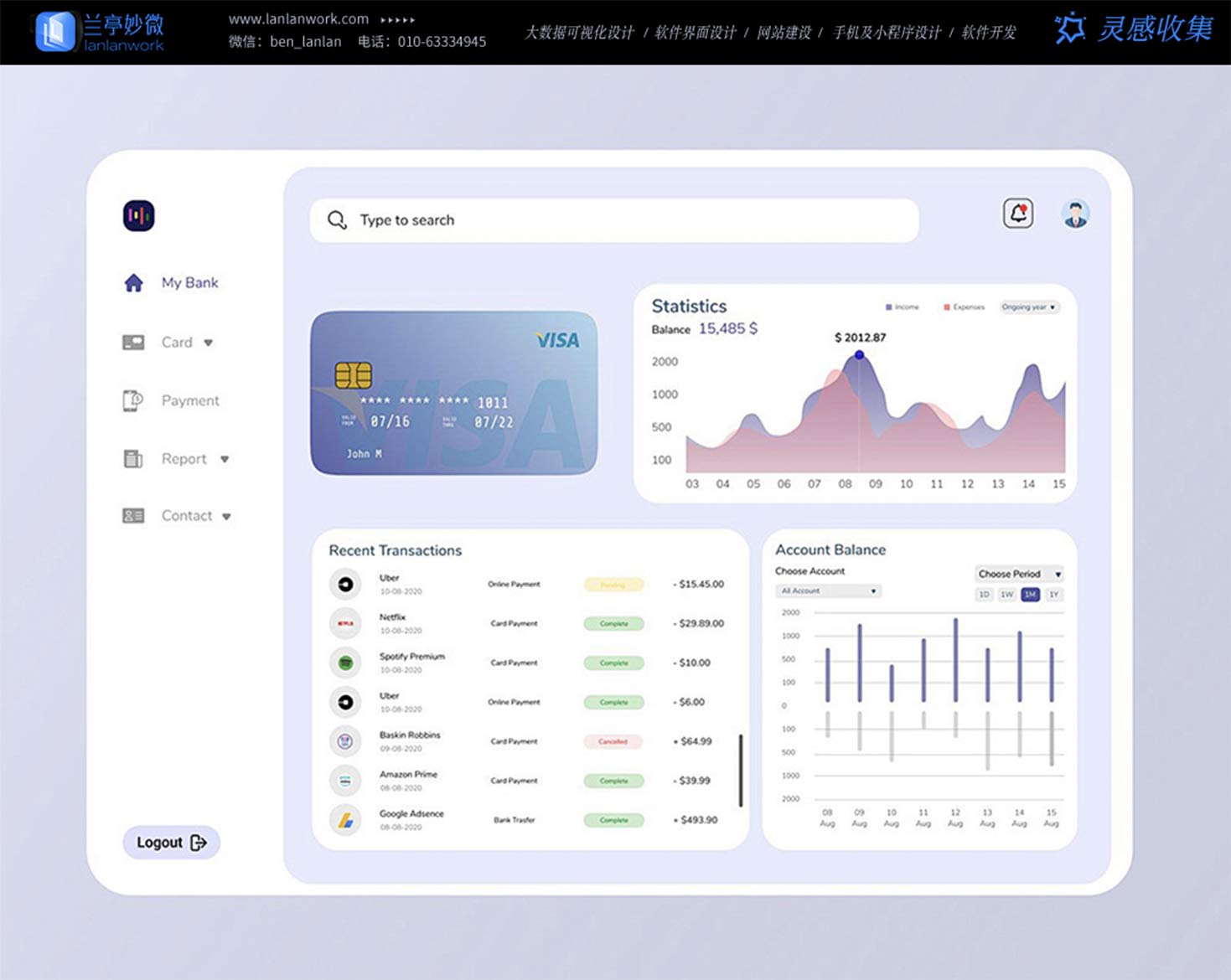Screen dimensions: 1231x980
Task: Select the 1D period option
Action: tap(984, 595)
